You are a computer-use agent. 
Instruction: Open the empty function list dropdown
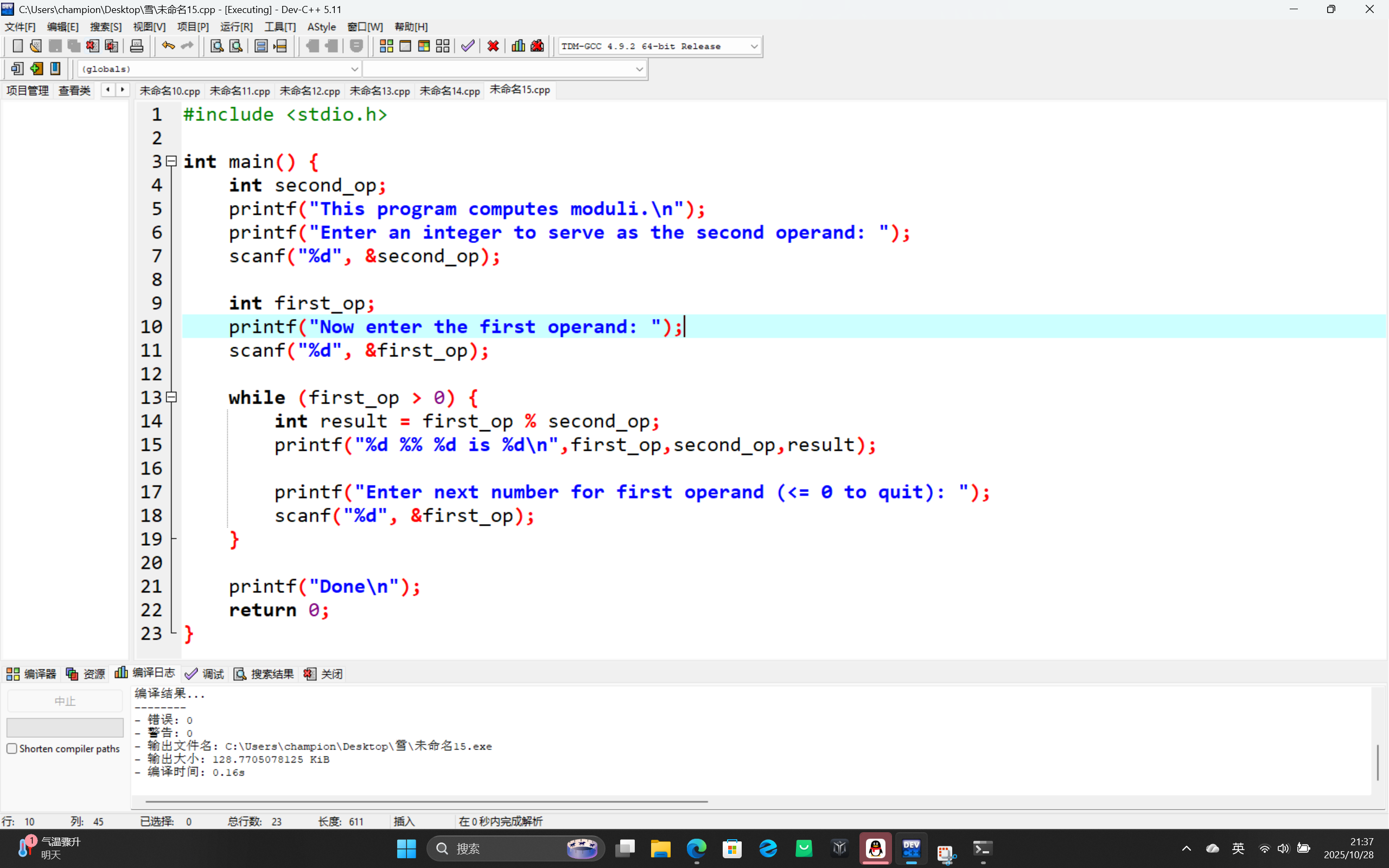click(639, 69)
